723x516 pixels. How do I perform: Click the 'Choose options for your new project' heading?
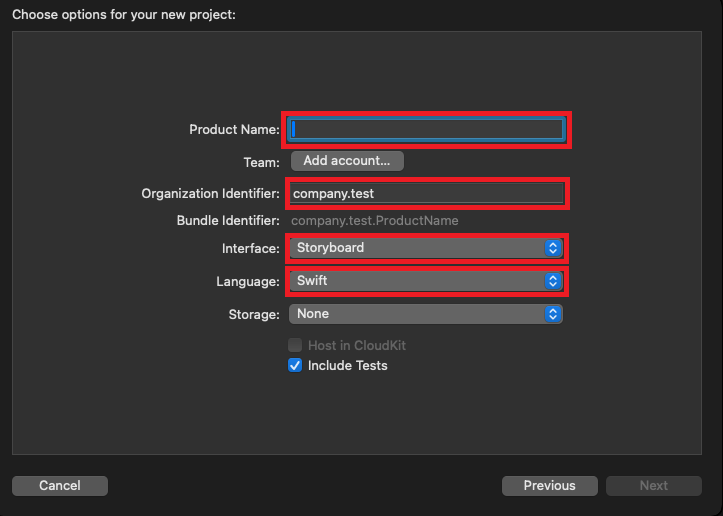click(x=125, y=15)
